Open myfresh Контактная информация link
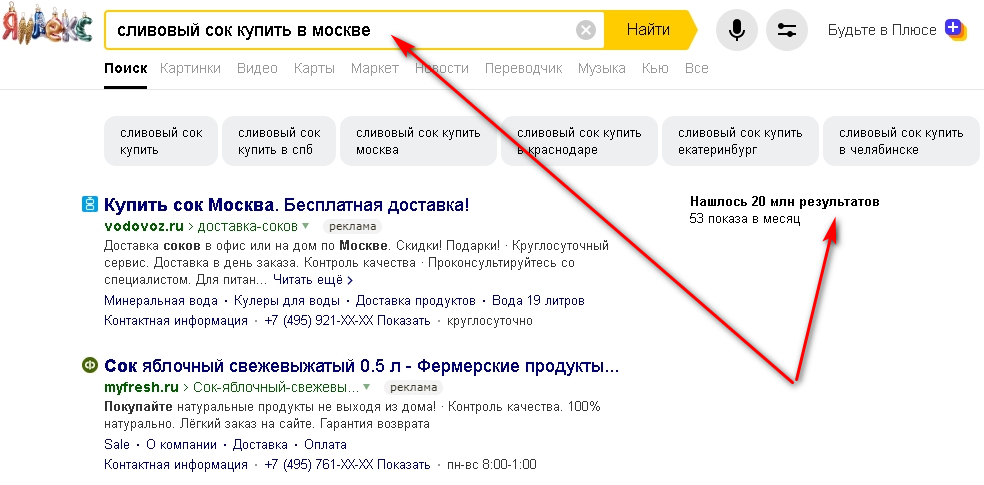Viewport: 984px width, 485px height. point(176,465)
